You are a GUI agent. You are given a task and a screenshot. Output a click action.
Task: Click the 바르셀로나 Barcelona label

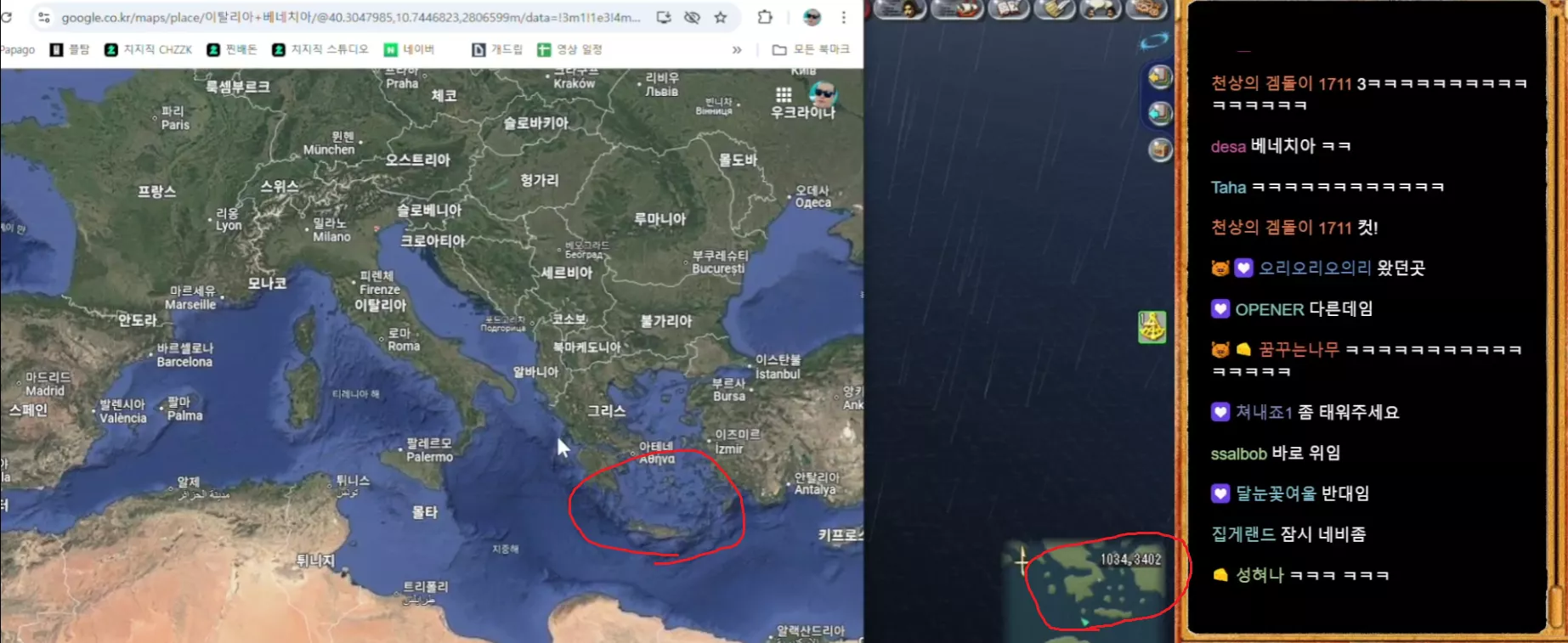(184, 355)
